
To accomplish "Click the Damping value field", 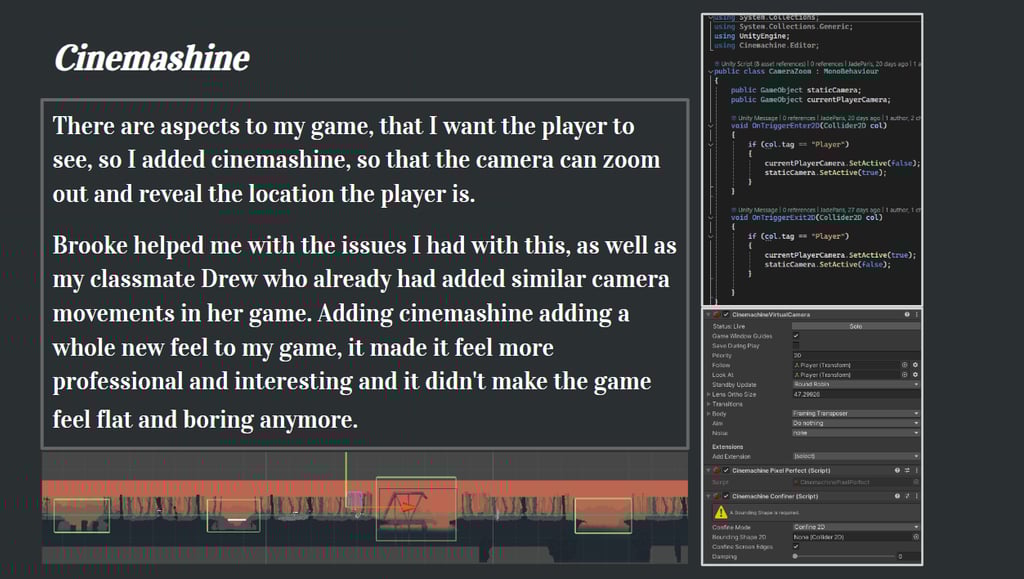I will 908,556.
